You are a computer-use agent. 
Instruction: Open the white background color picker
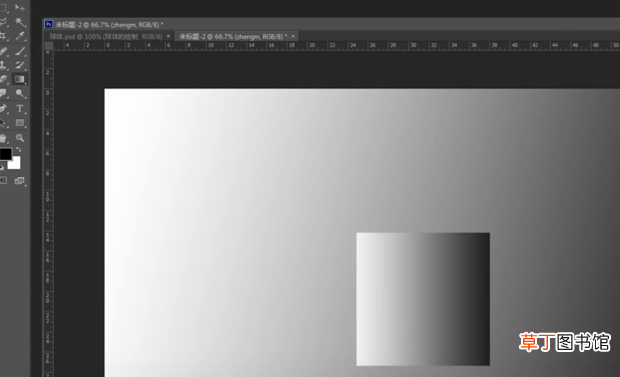[15, 164]
